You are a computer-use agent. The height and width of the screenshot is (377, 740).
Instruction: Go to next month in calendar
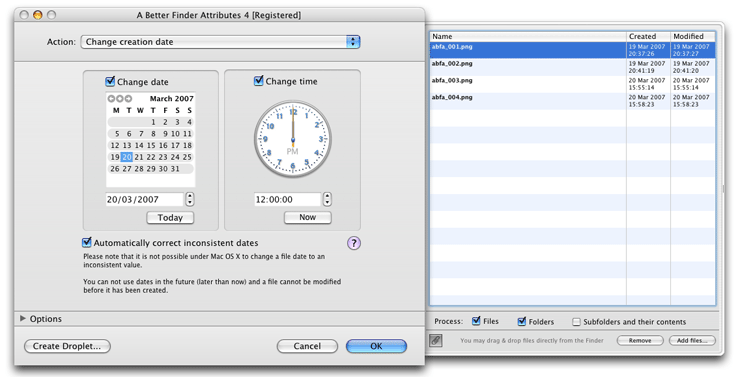128,99
